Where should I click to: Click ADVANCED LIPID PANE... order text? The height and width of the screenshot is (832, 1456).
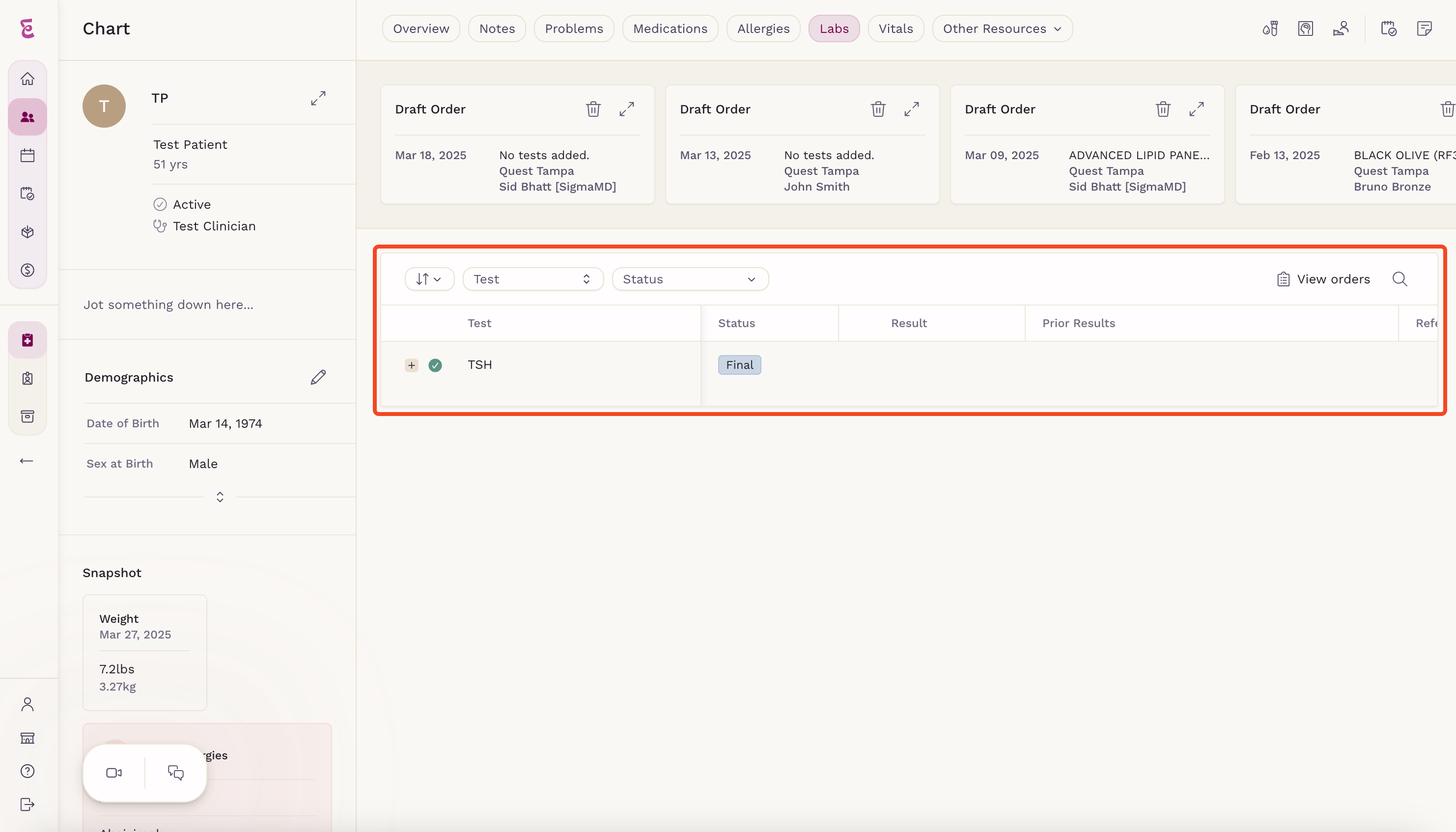pos(1139,155)
